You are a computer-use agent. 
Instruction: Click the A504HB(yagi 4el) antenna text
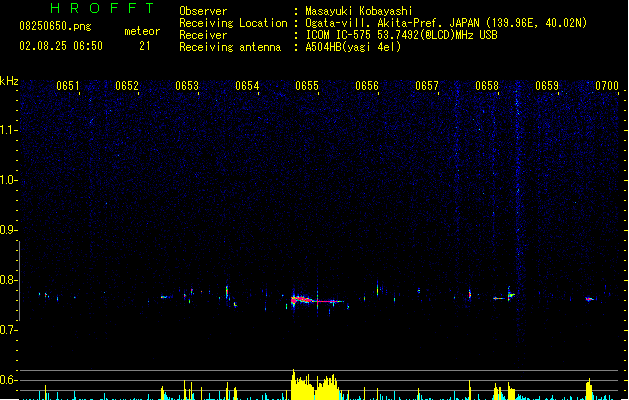click(353, 47)
